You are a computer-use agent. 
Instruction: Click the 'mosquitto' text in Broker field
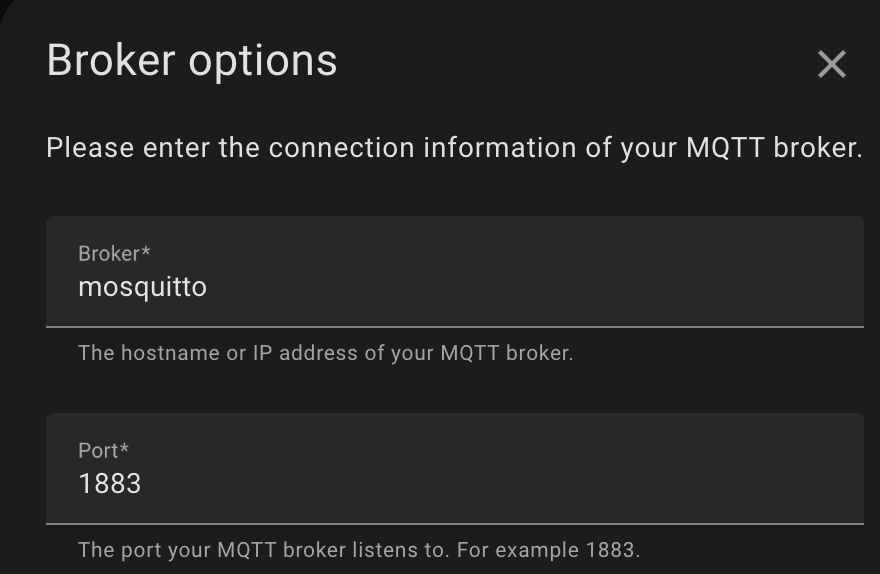[142, 288]
